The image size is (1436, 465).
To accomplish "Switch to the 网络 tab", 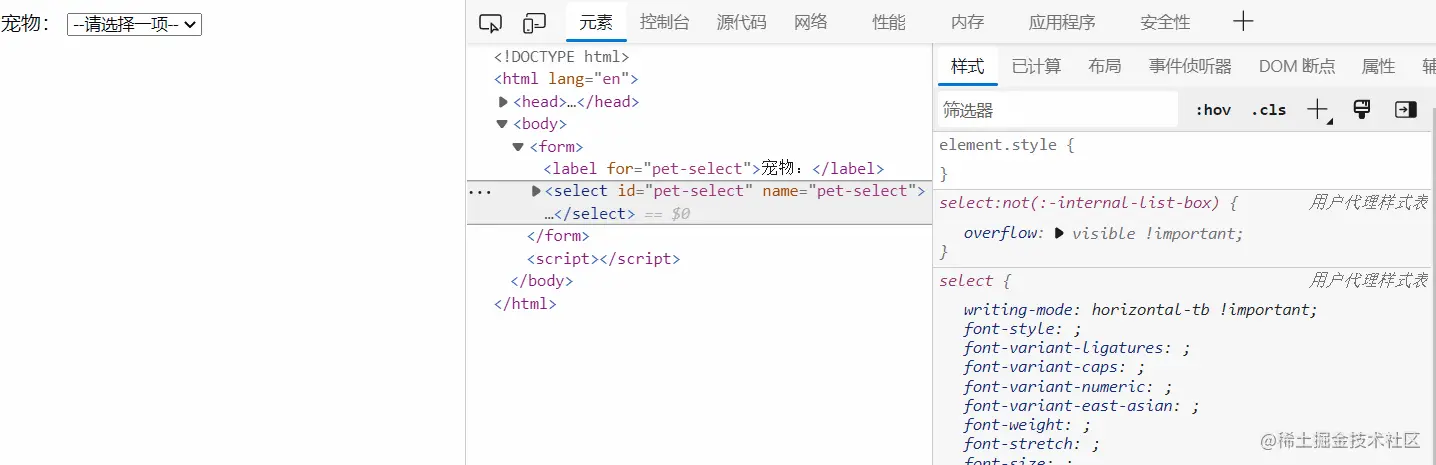I will (x=811, y=22).
